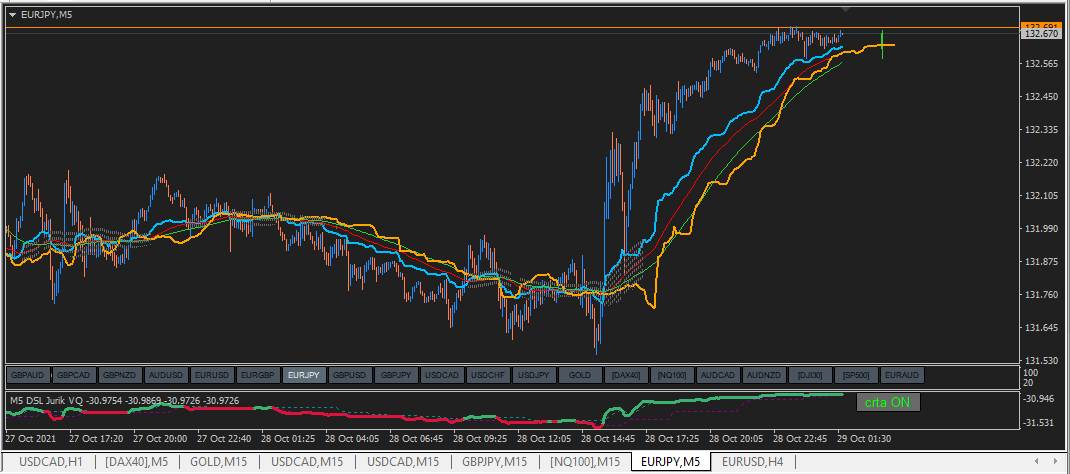Open the EURJPY,M5 chart title dropdown arrow
Image resolution: width=1070 pixels, height=474 pixels.
12,14
